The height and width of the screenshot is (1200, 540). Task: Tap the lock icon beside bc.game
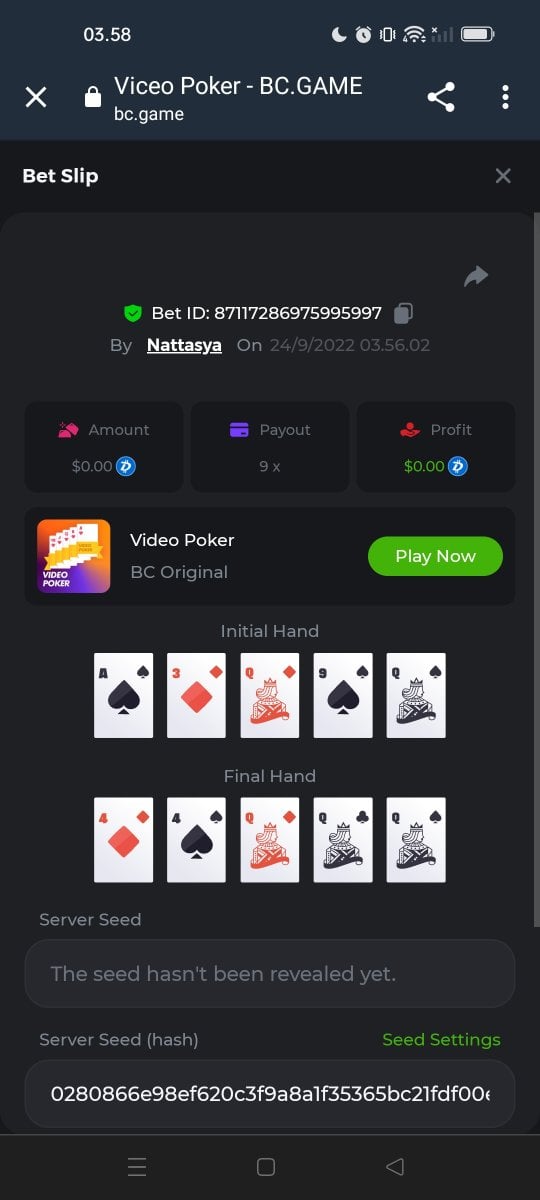93,97
